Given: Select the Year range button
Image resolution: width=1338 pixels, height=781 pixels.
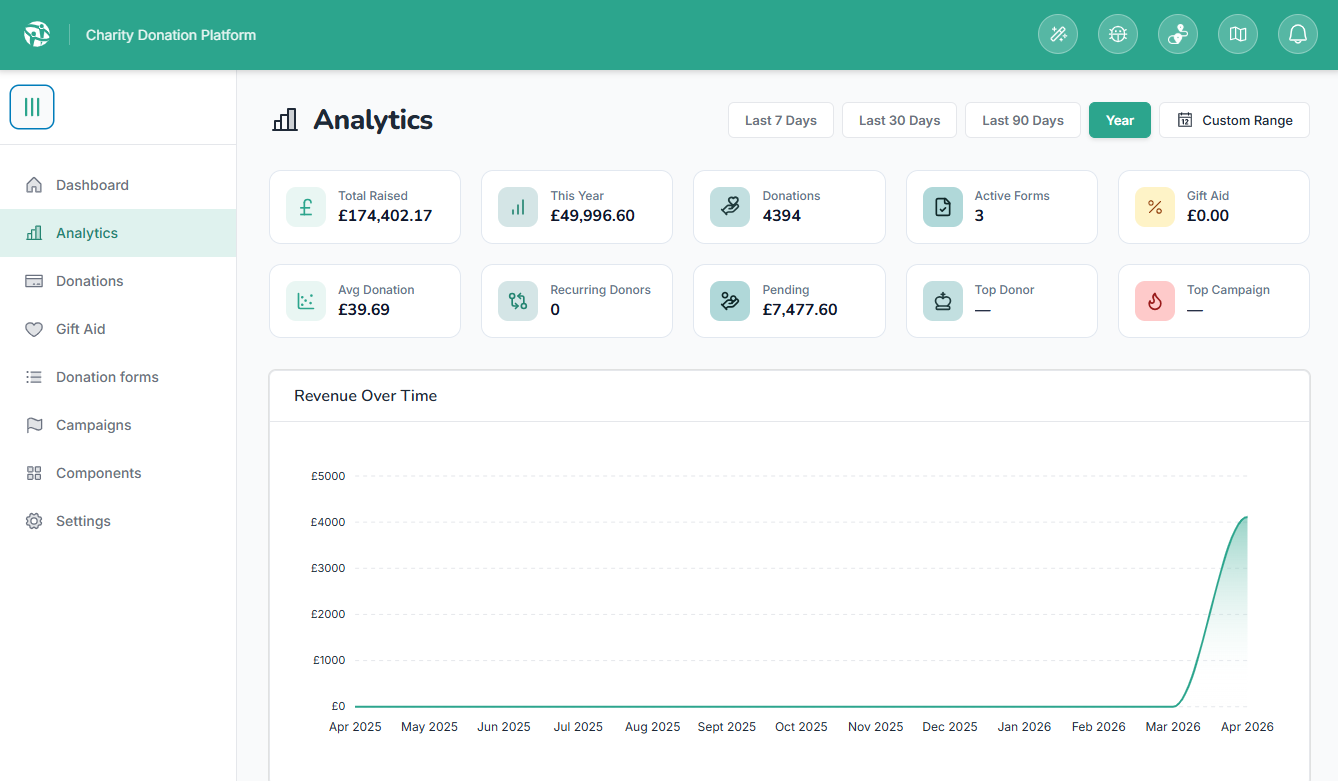Looking at the screenshot, I should 1119,120.
